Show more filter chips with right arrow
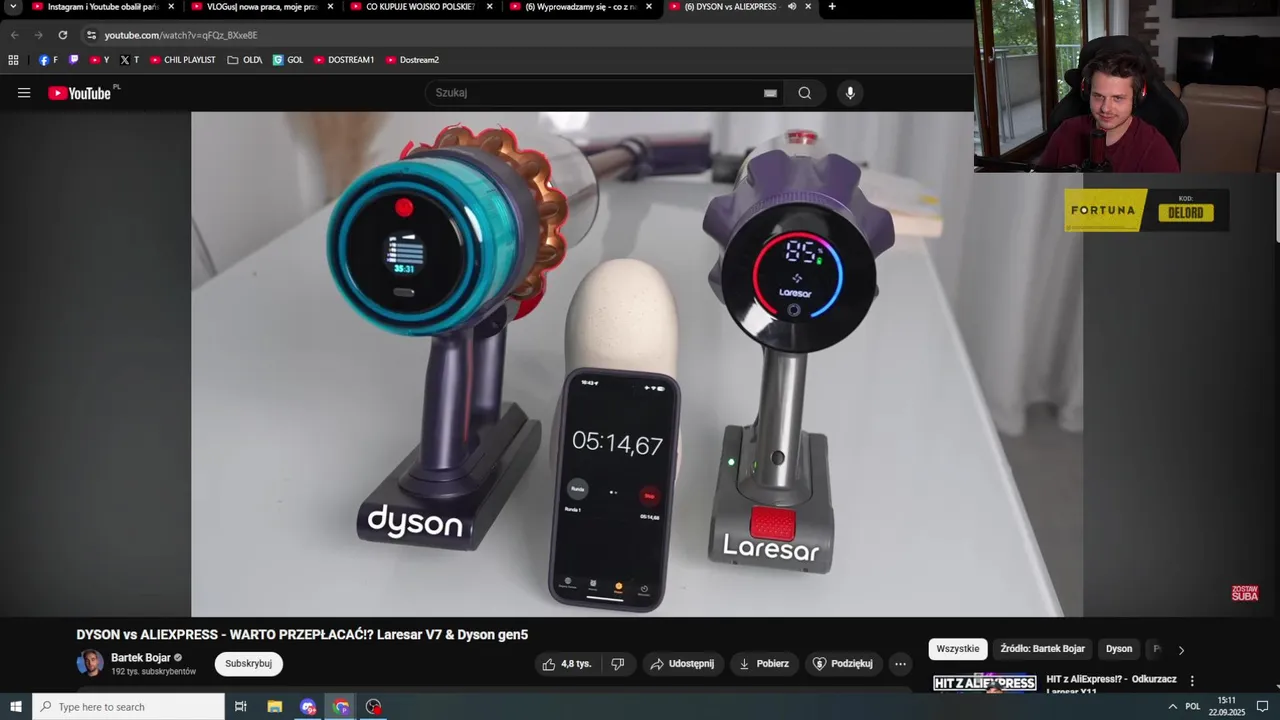The image size is (1280, 720). coord(1181,650)
